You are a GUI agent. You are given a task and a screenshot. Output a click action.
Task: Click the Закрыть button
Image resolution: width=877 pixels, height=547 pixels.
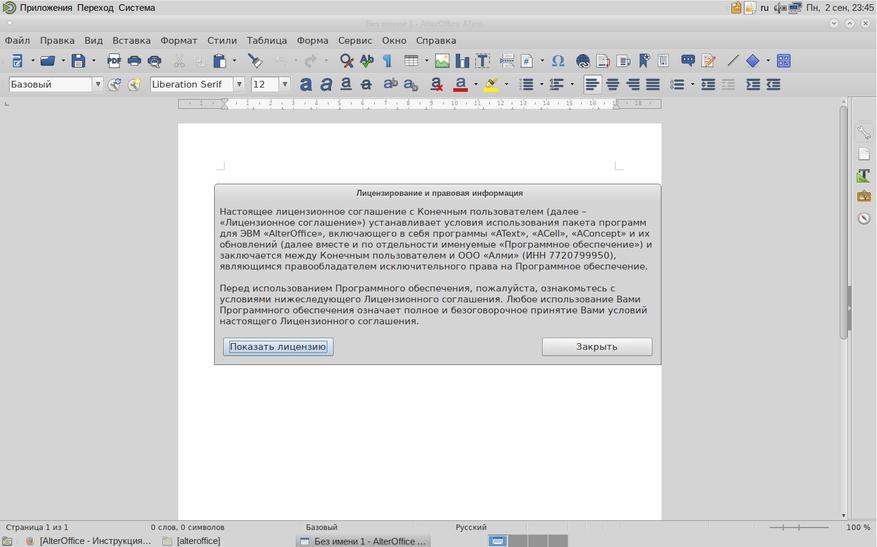pyautogui.click(x=597, y=347)
